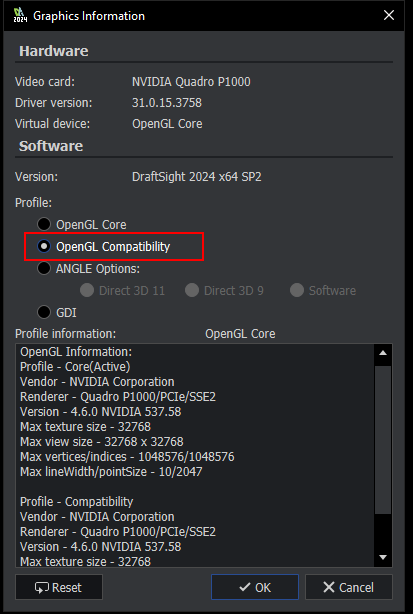The image size is (413, 614).
Task: Click the profile information scrollbar thumb
Action: click(x=383, y=440)
